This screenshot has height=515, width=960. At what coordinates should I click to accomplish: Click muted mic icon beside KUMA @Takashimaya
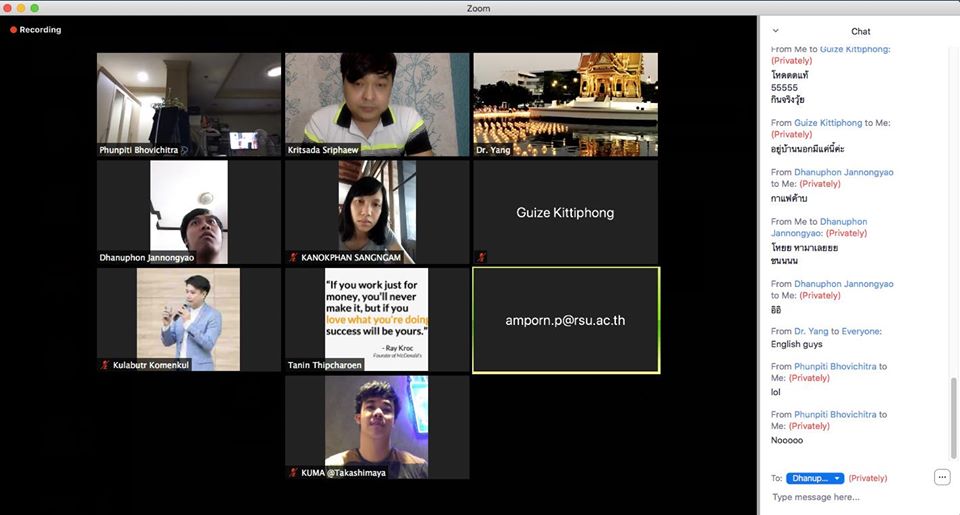(x=293, y=472)
